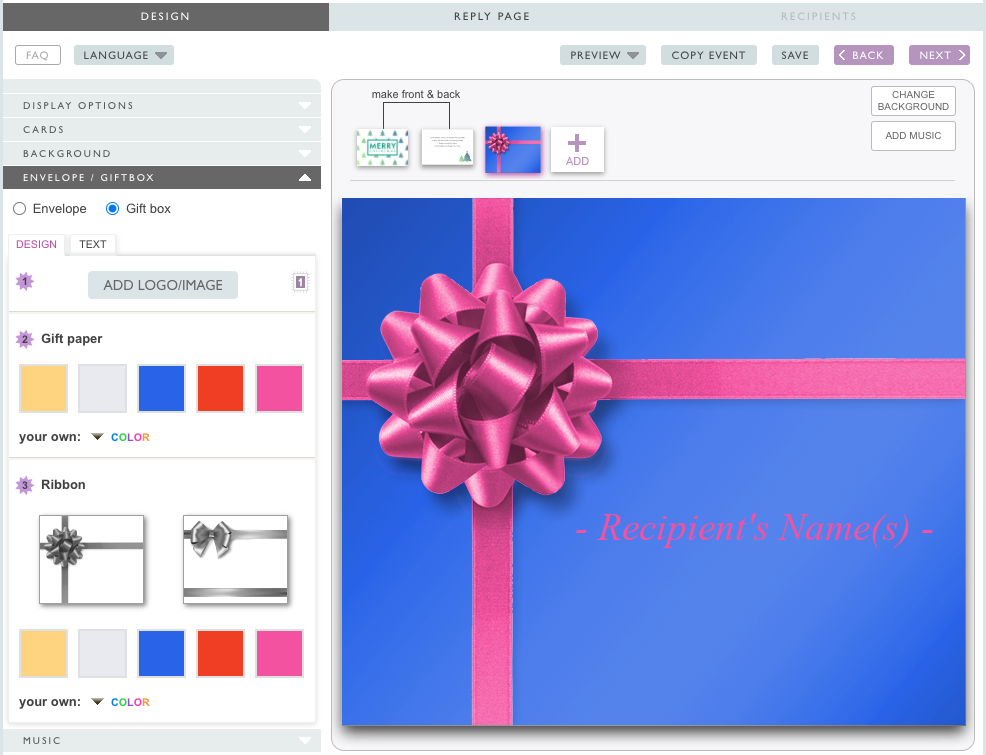This screenshot has height=755, width=986.
Task: Choose the red gift paper swatch
Action: pos(221,388)
